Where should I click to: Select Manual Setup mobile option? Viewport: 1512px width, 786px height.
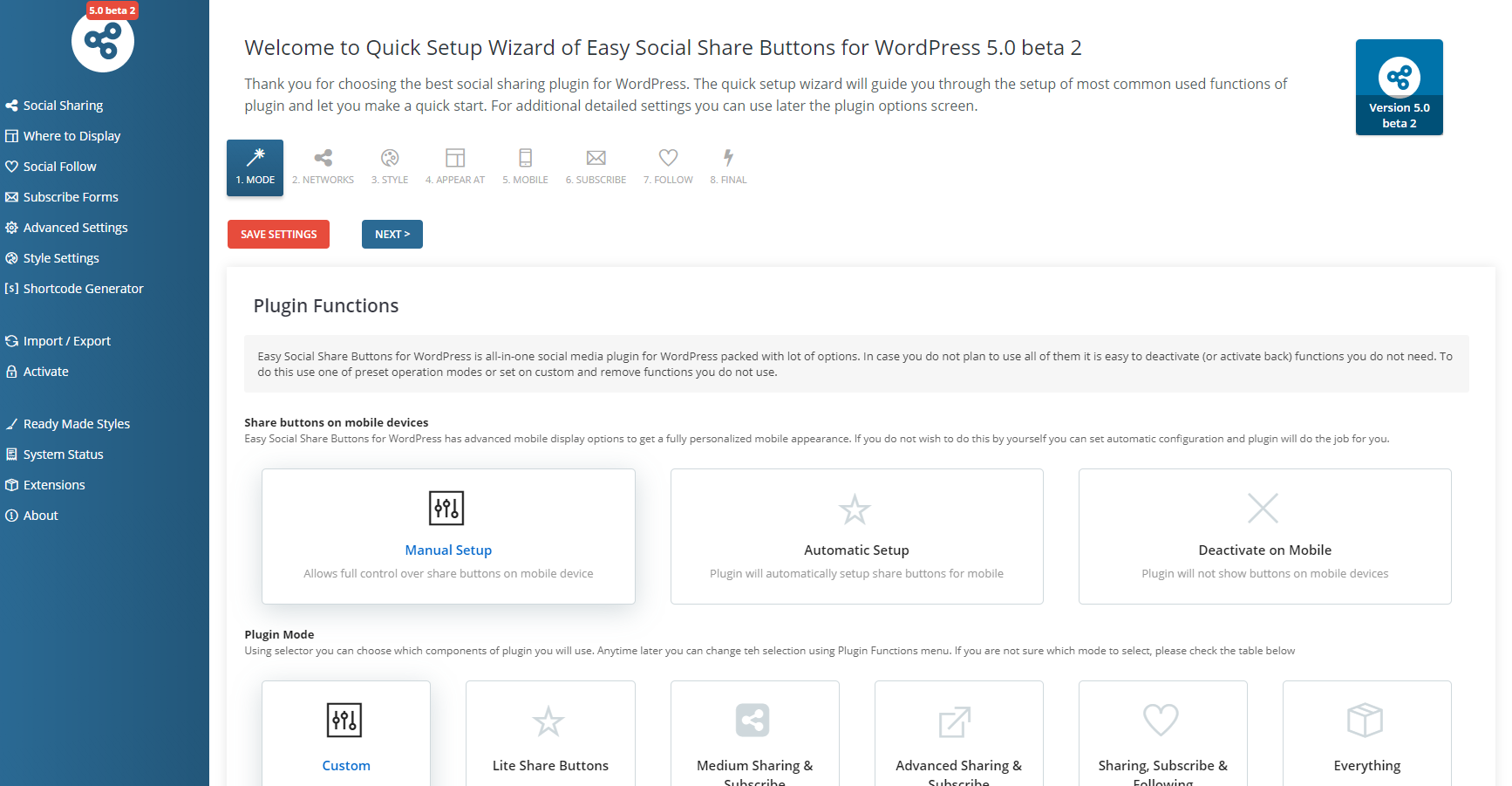[x=448, y=537]
